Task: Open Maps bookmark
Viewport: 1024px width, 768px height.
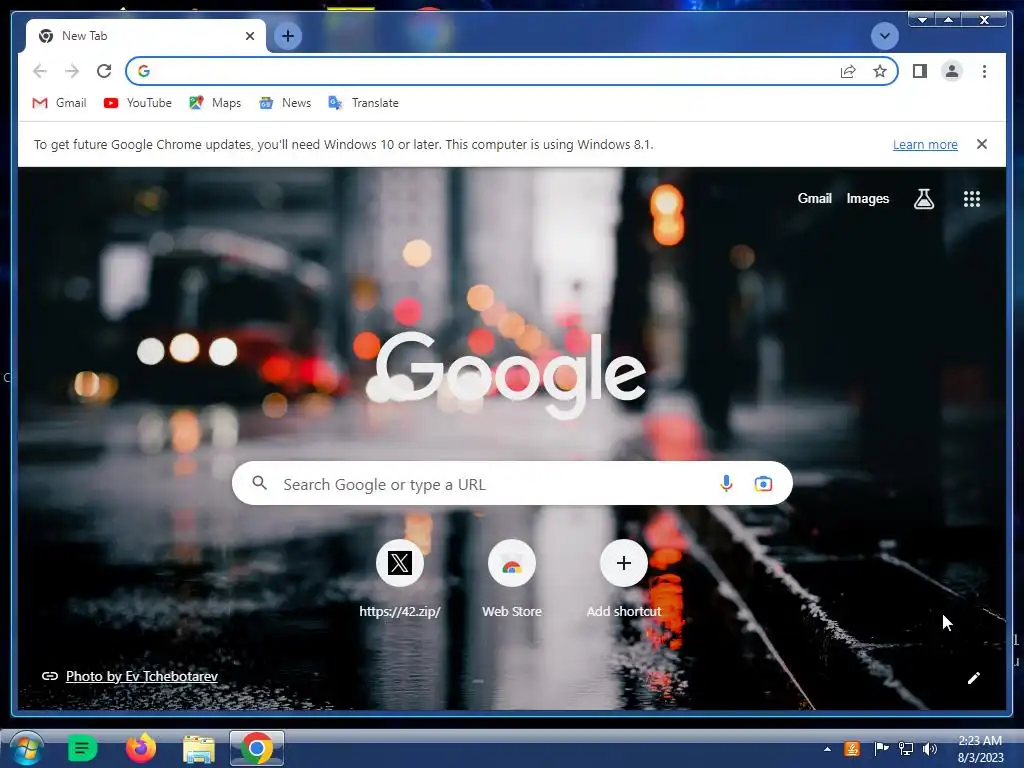Action: point(215,103)
